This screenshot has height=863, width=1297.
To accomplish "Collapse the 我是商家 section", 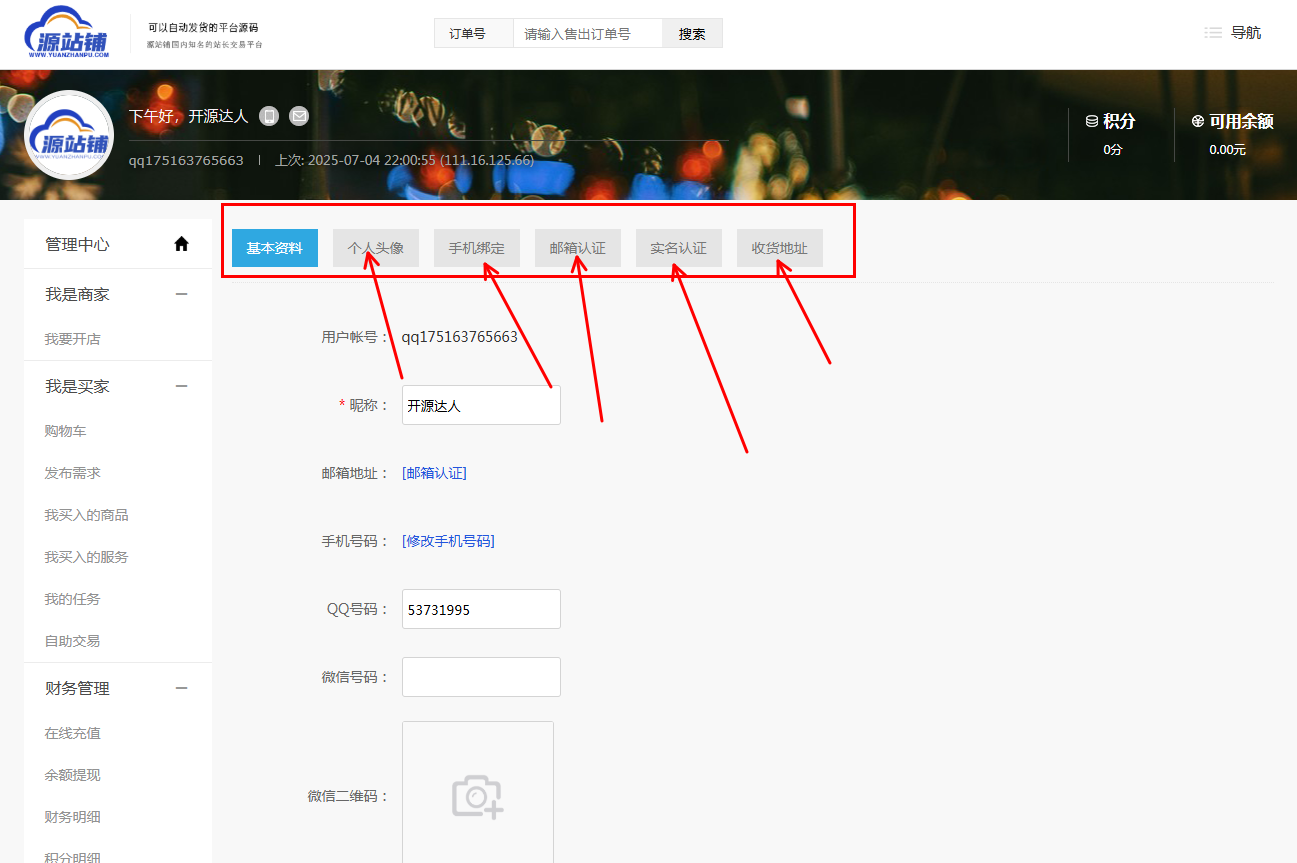I will point(181,294).
